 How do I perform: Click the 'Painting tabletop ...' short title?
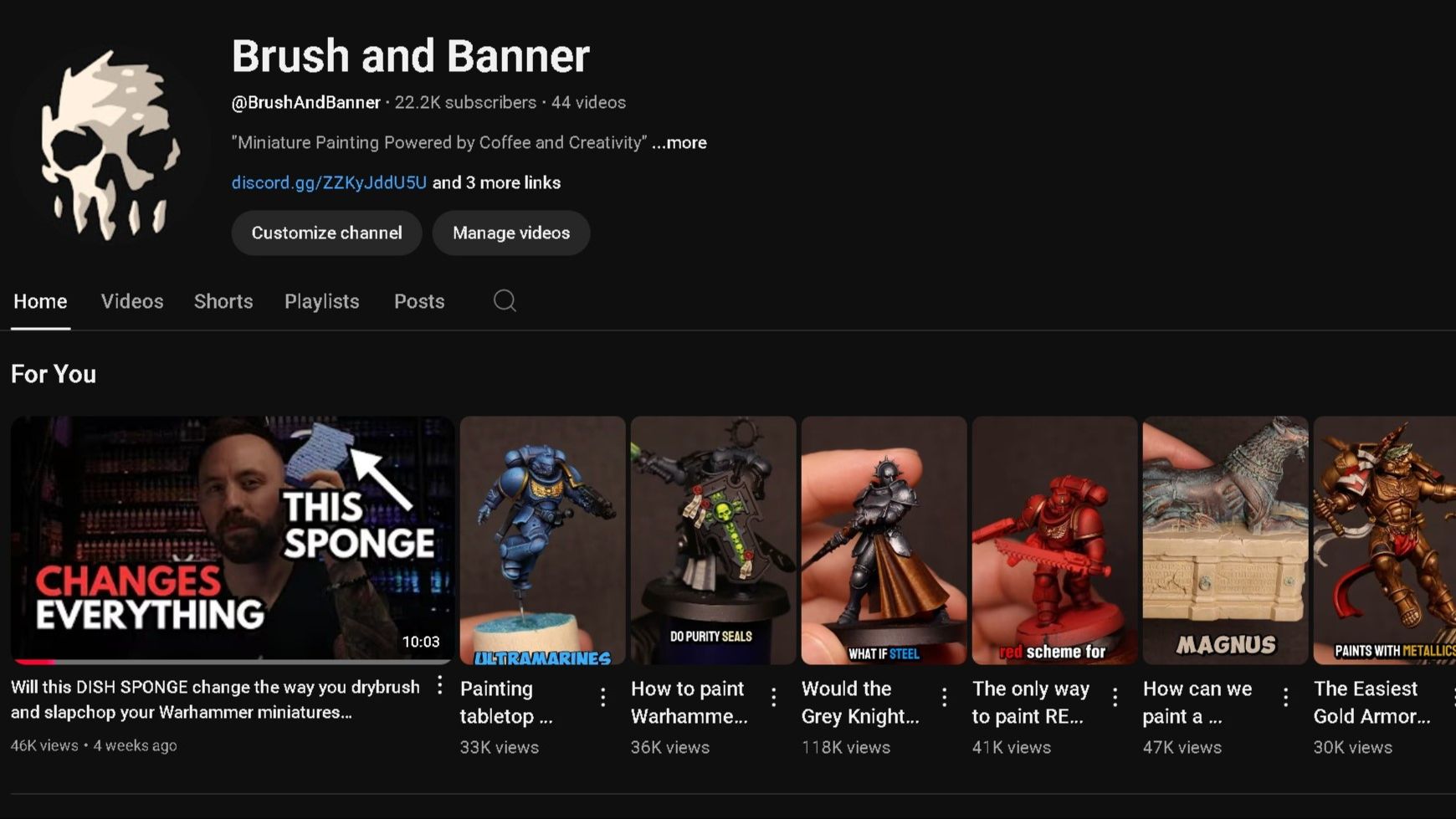[x=506, y=703]
